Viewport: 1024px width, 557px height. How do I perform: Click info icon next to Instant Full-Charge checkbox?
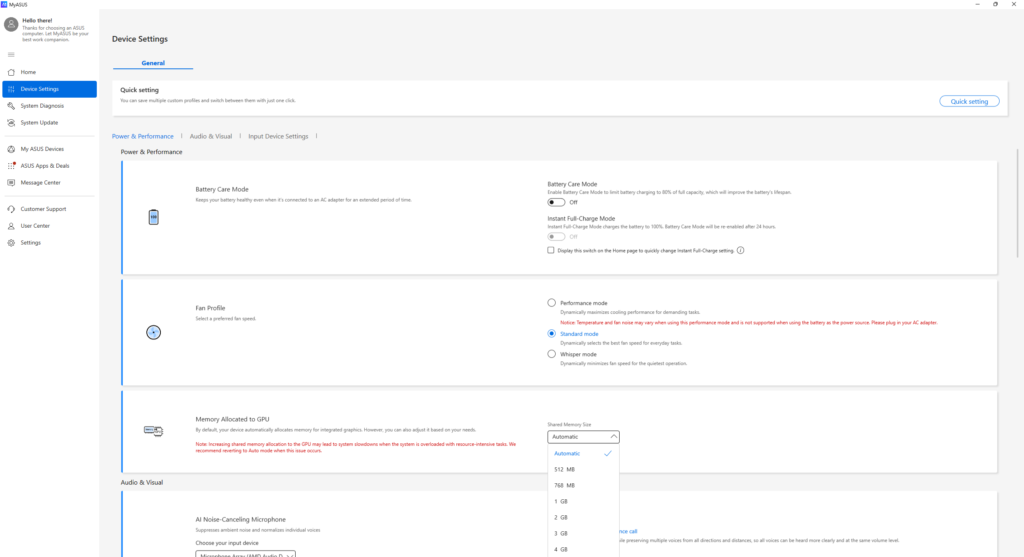tap(741, 250)
